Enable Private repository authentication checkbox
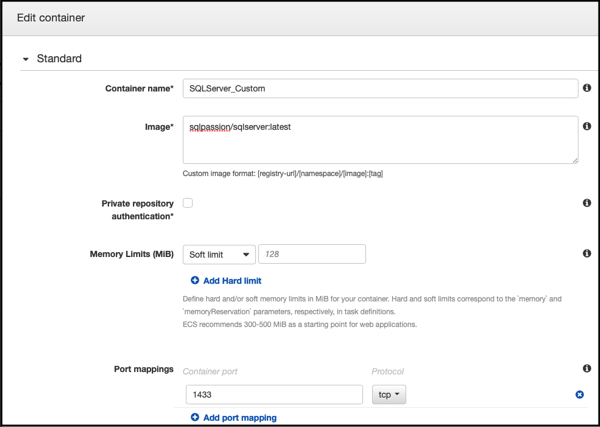600x427 pixels. pyautogui.click(x=188, y=203)
